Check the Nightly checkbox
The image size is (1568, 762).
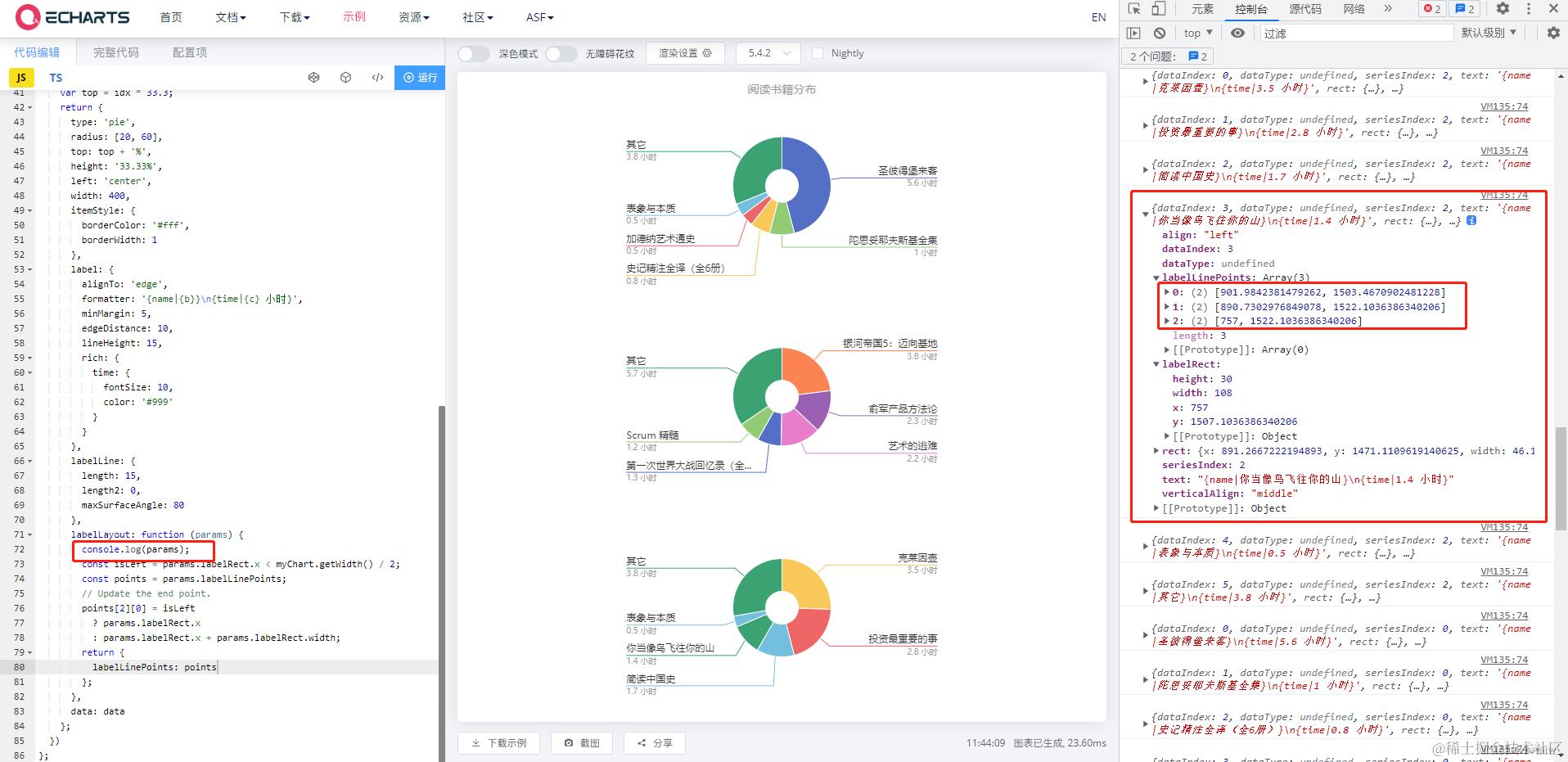click(818, 52)
